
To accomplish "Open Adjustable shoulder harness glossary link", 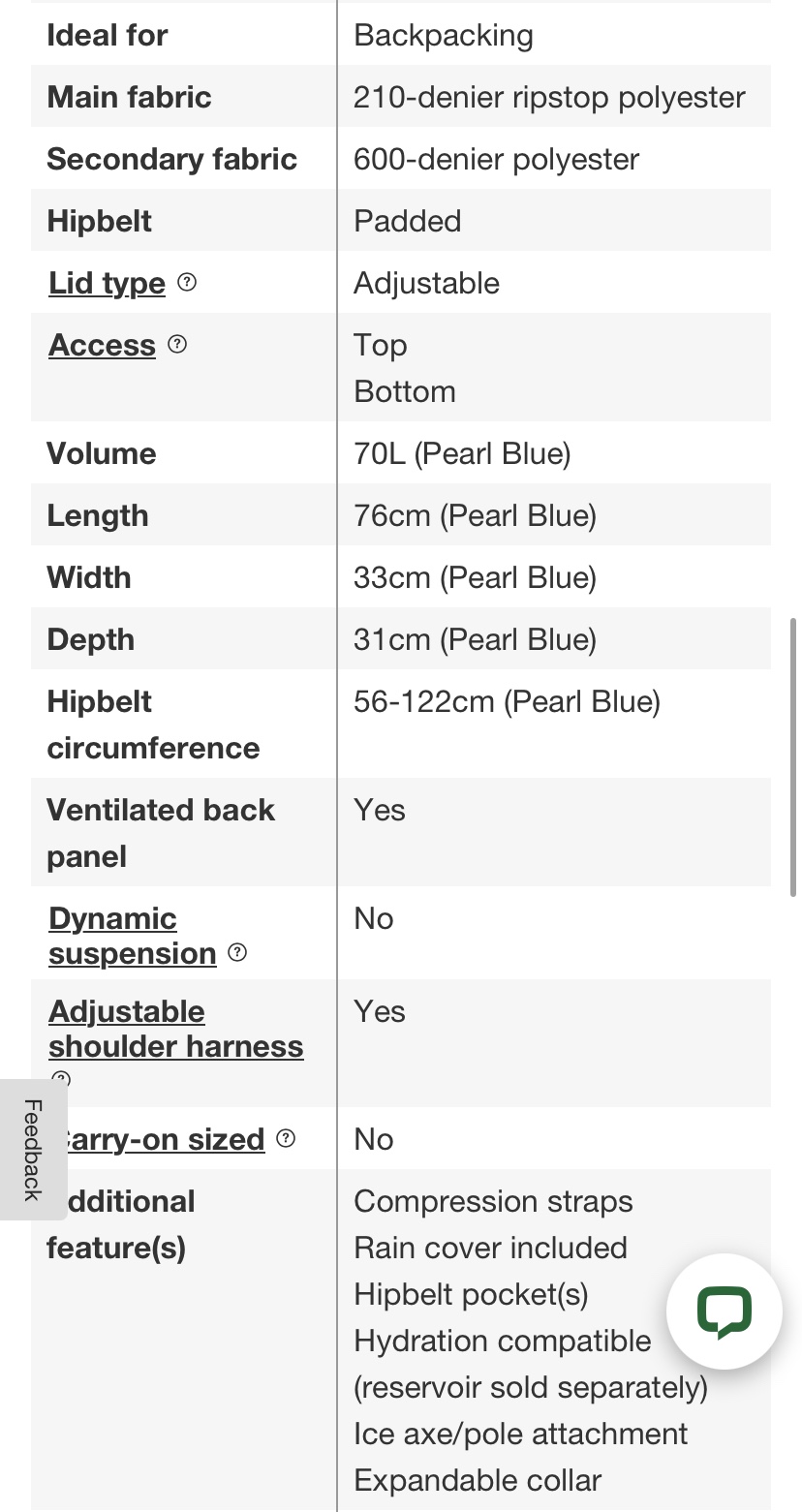I will point(176,1029).
